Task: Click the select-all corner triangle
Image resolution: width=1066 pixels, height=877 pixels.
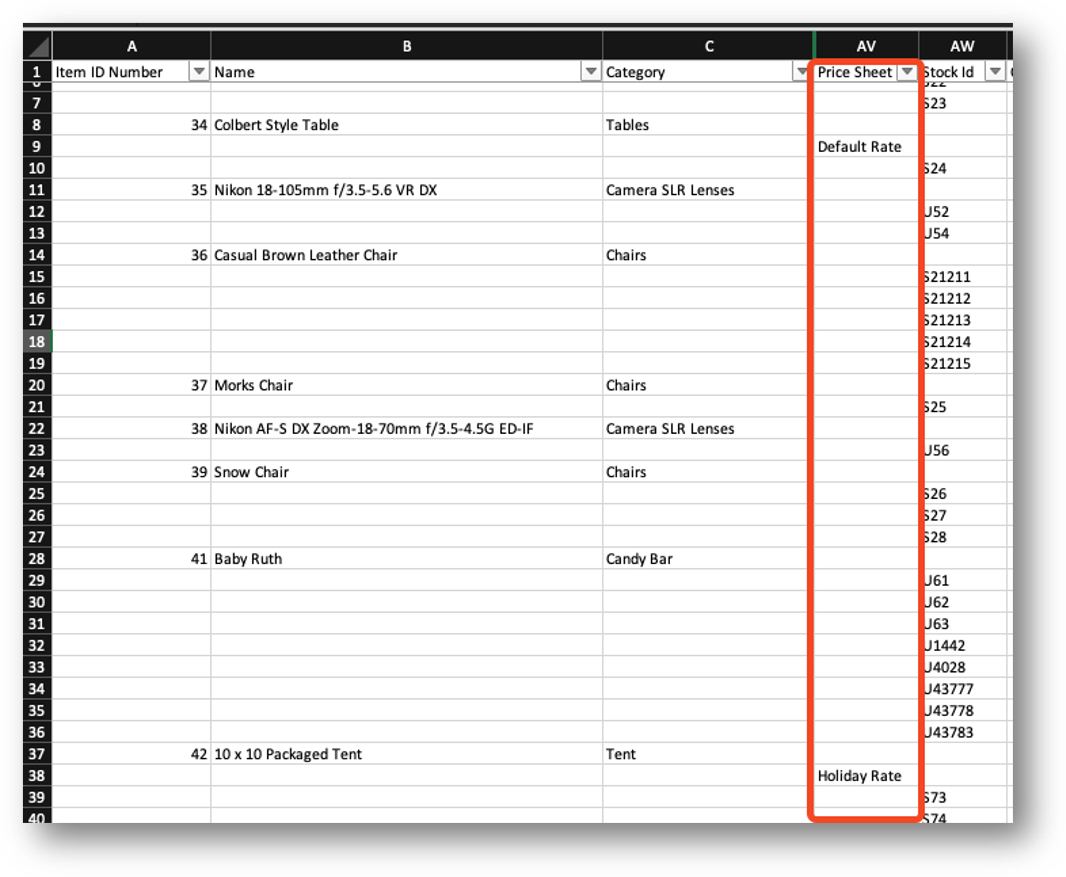Action: 38,47
